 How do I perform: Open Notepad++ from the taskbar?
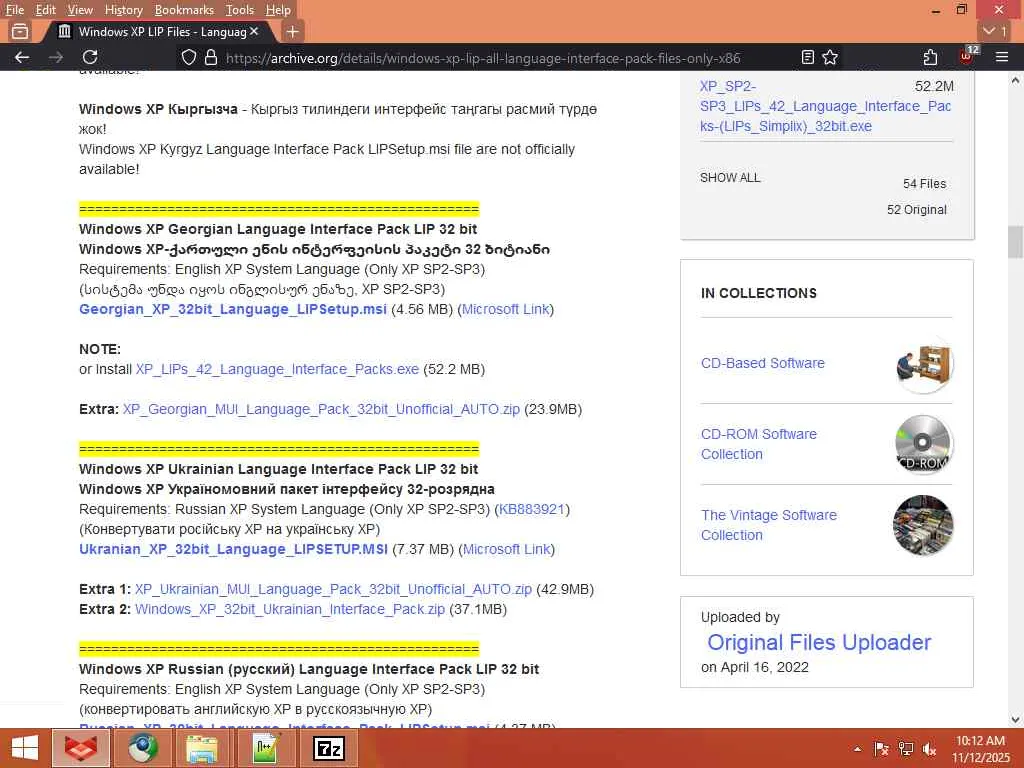point(265,748)
